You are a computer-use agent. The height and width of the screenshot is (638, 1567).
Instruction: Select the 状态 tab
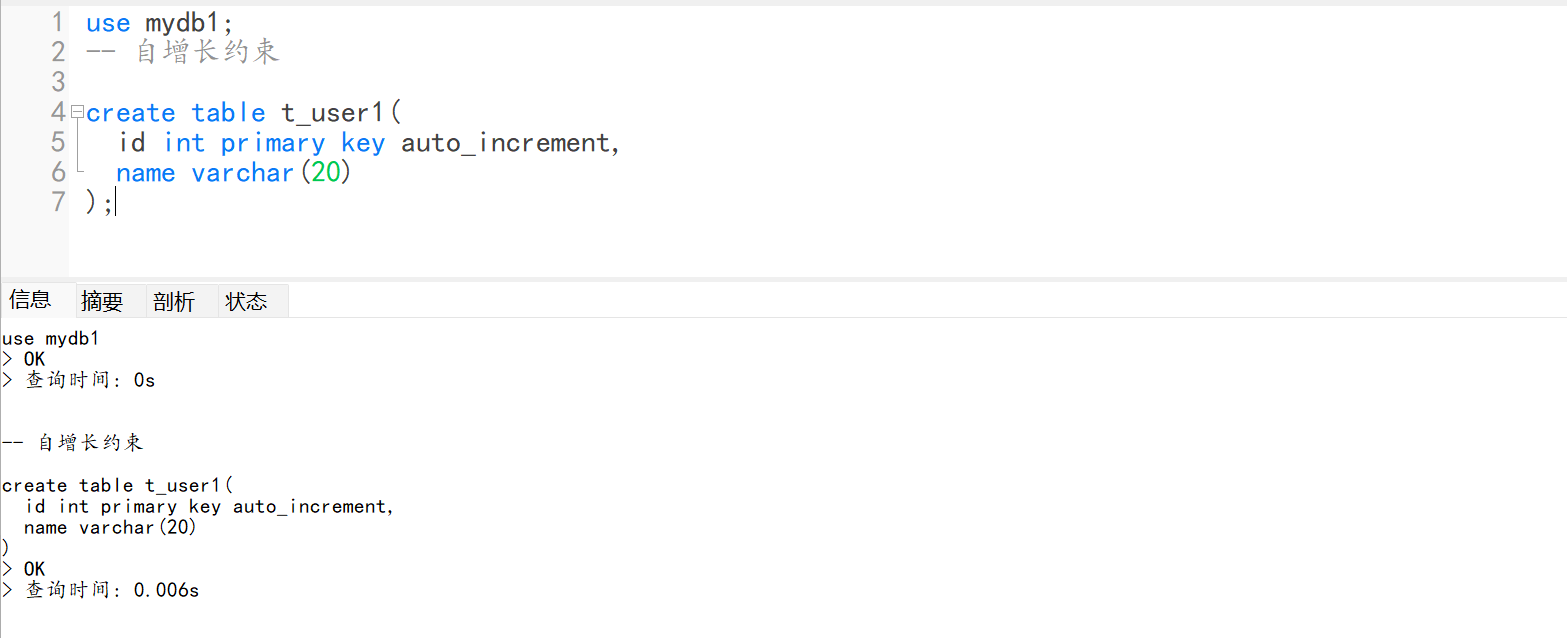point(245,300)
